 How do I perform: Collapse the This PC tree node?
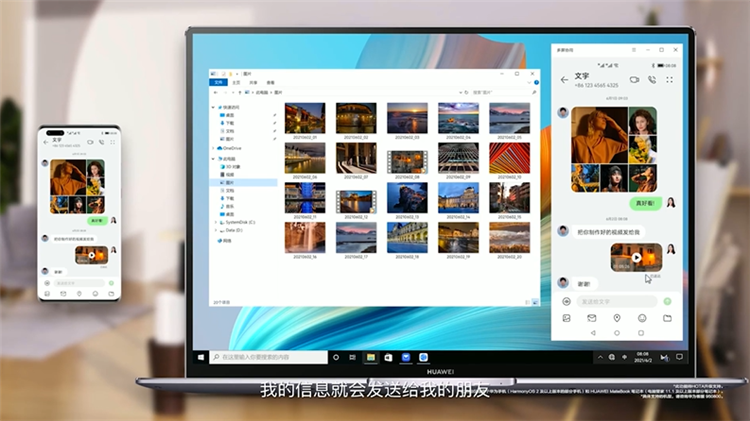(213, 159)
